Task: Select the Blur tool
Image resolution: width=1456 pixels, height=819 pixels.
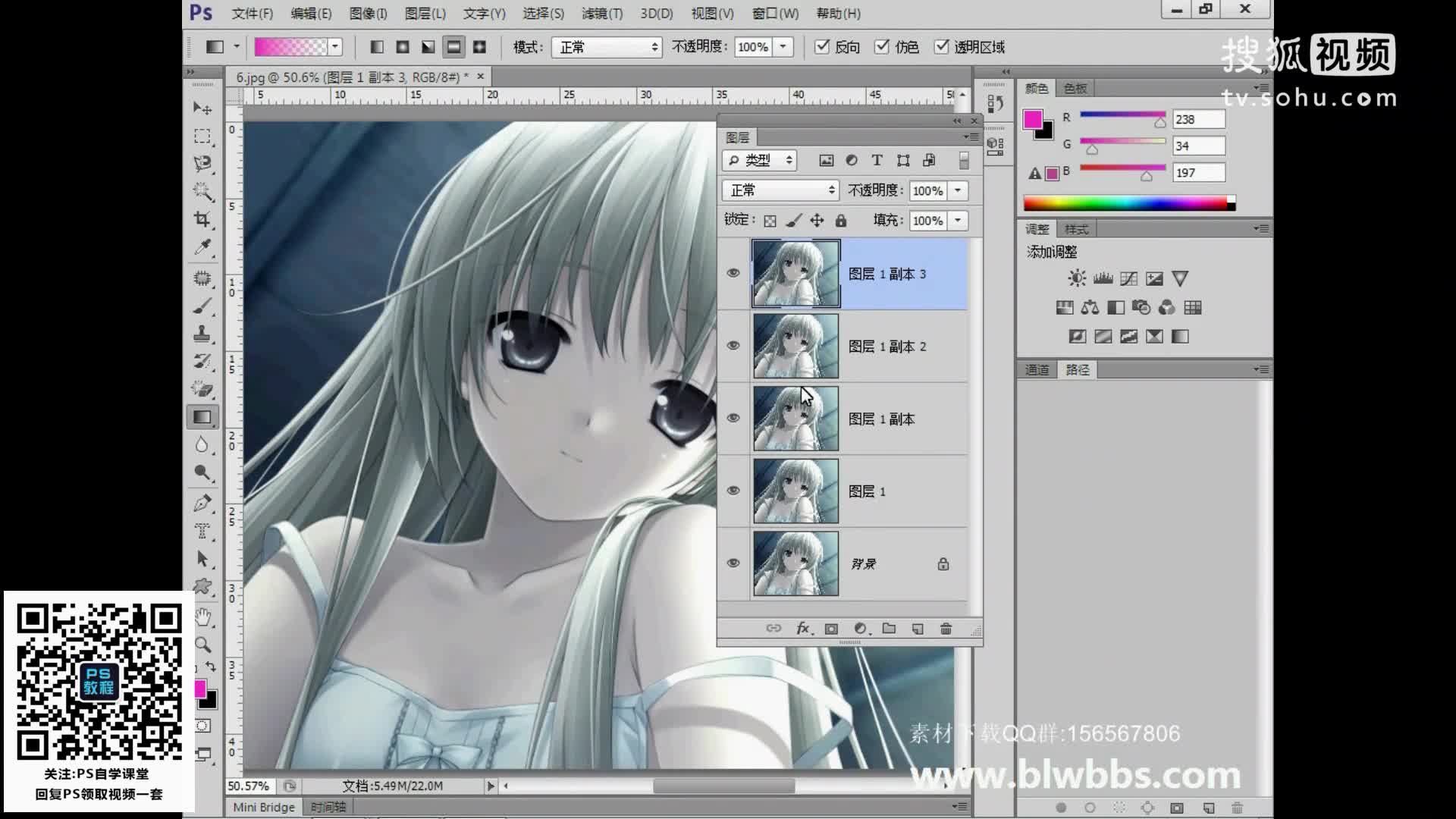Action: tap(202, 445)
